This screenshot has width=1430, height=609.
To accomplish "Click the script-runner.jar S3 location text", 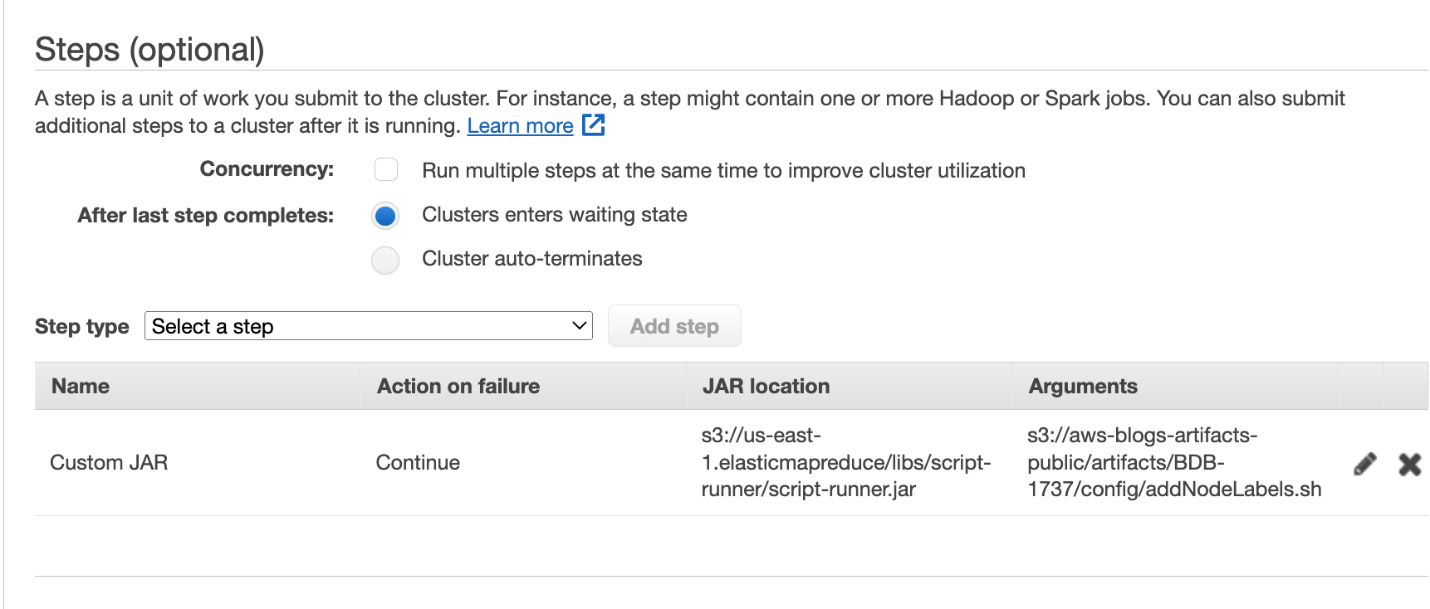I will click(x=846, y=463).
